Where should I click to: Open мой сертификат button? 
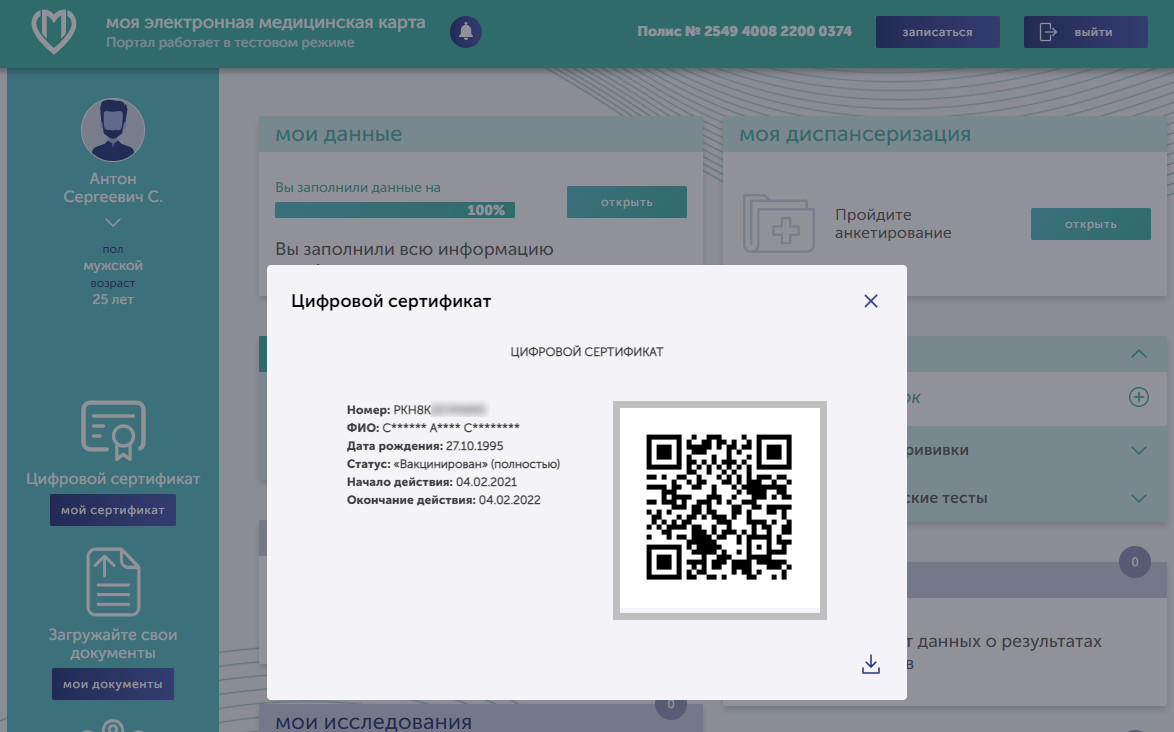pos(113,510)
